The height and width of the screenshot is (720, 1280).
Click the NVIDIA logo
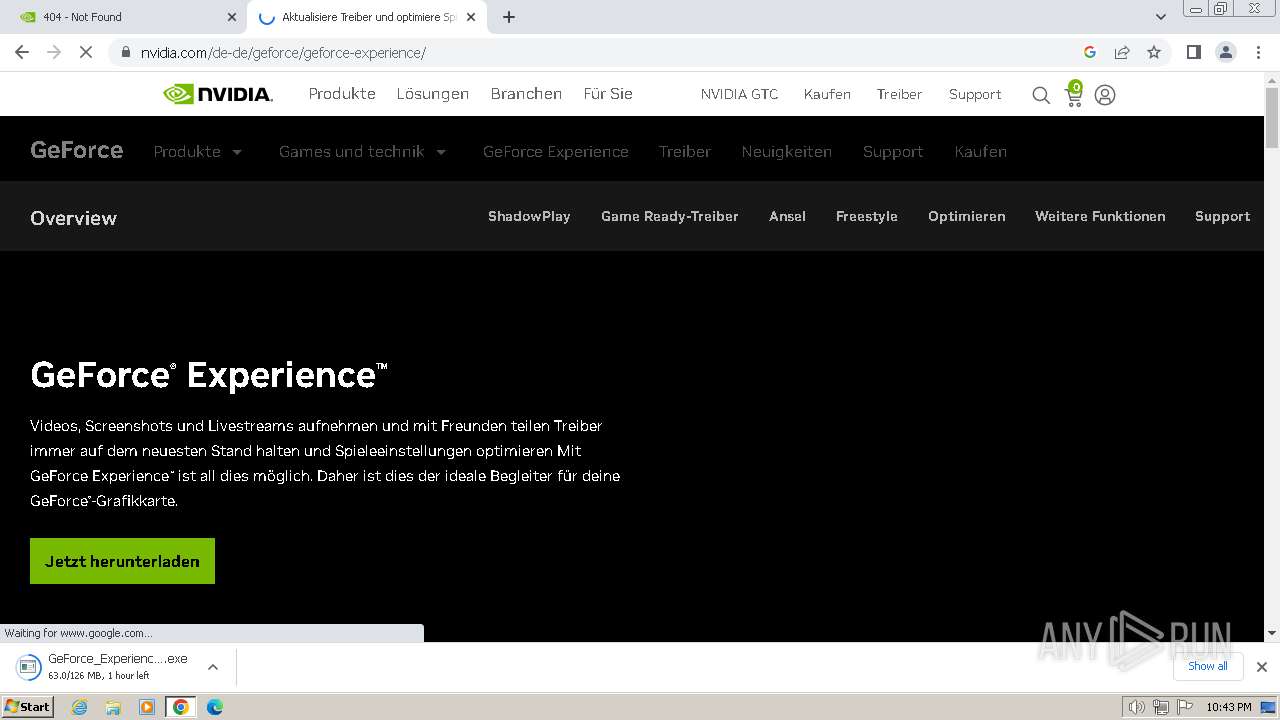click(x=218, y=94)
